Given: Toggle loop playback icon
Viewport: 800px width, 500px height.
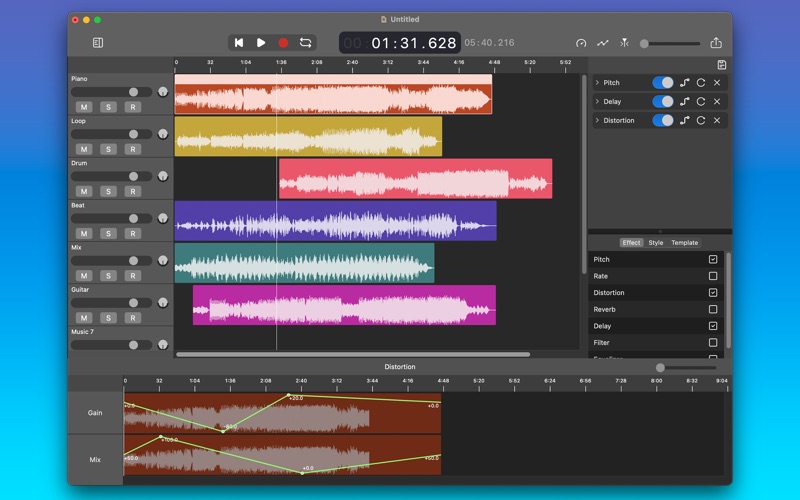Looking at the screenshot, I should pyautogui.click(x=305, y=43).
